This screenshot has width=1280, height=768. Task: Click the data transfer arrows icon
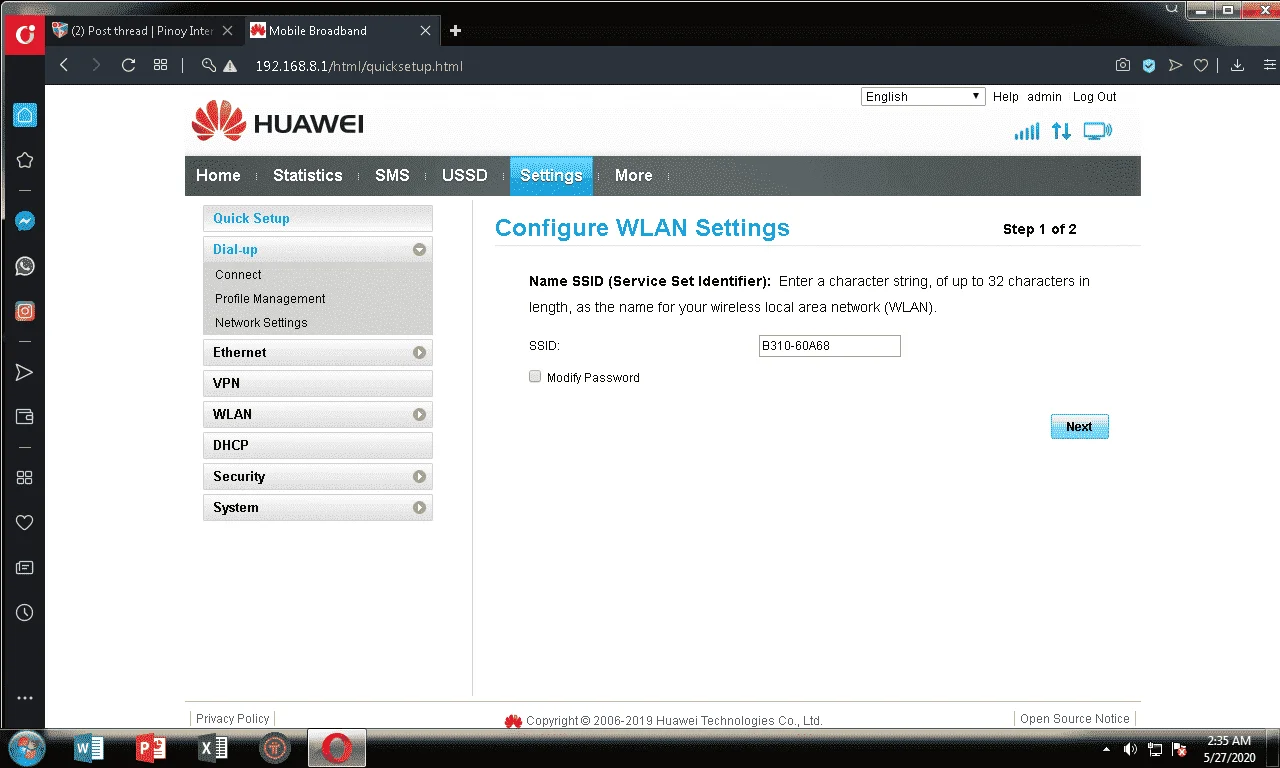(1061, 131)
